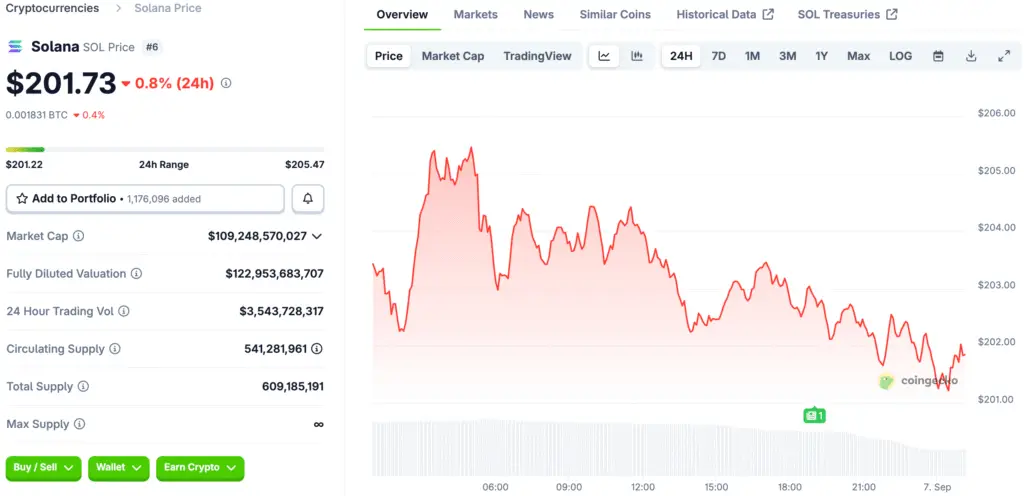This screenshot has width=1024, height=496.
Task: Open the News tab
Action: pyautogui.click(x=539, y=14)
